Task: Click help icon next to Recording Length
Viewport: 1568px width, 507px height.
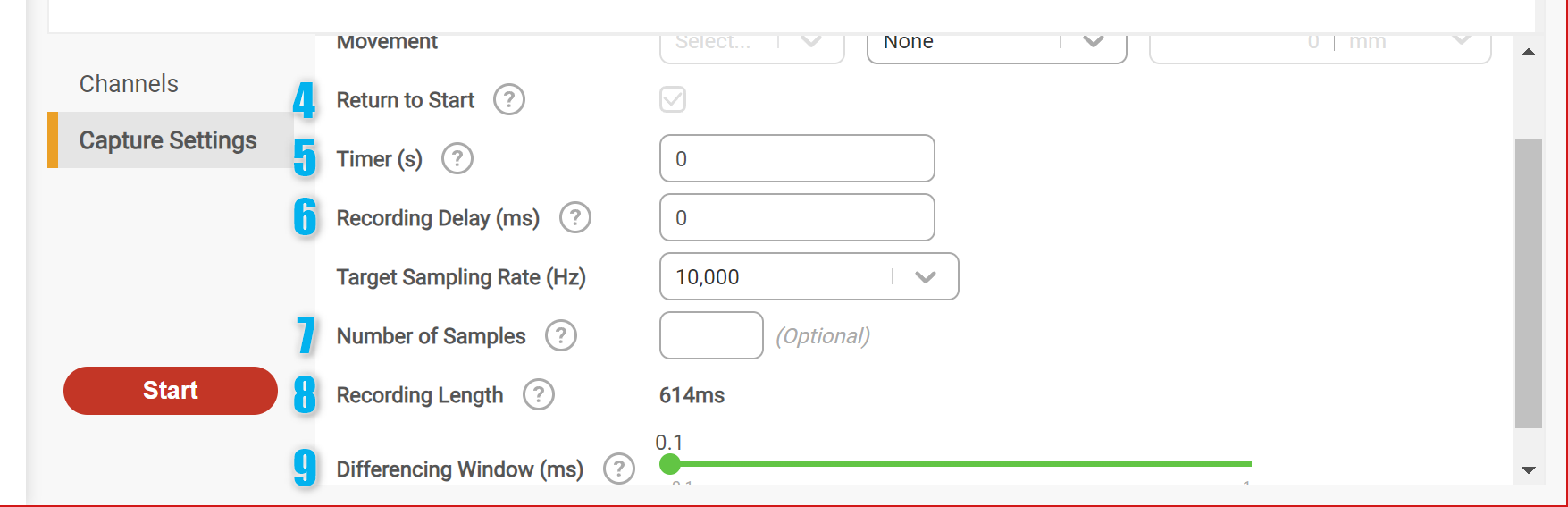Action: [x=539, y=394]
